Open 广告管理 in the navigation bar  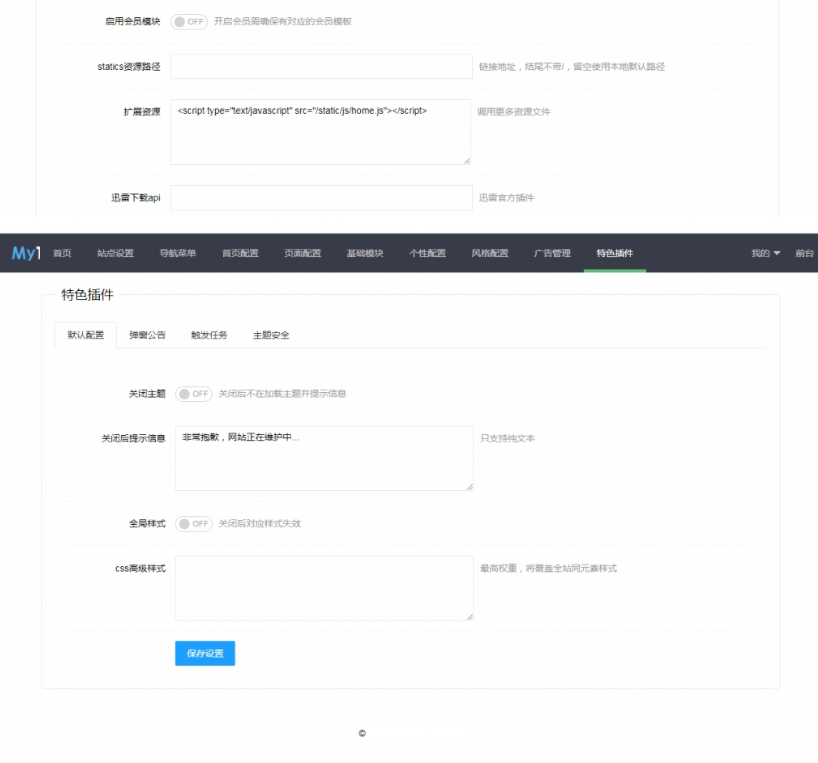[552, 253]
